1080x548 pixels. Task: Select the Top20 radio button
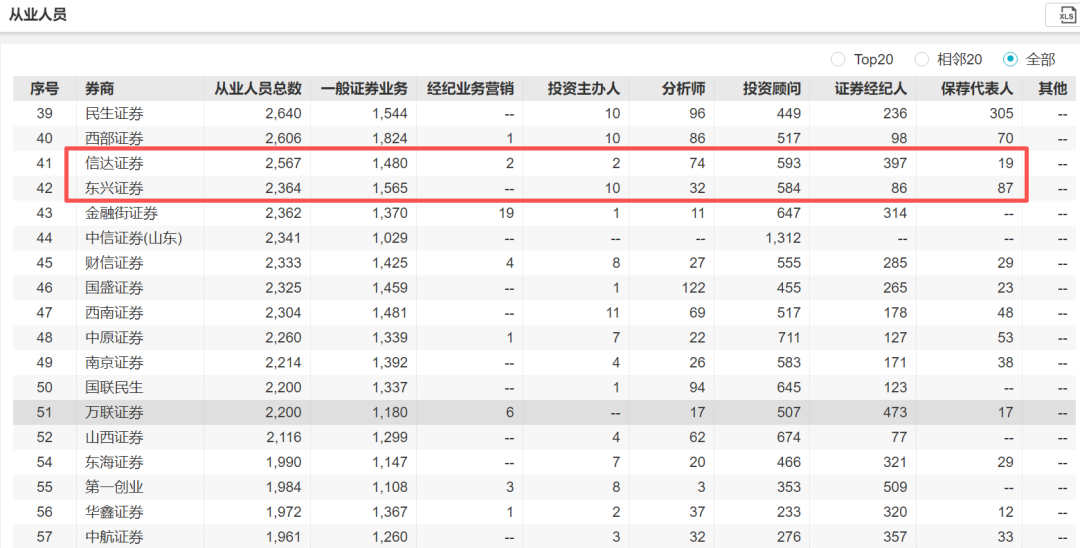click(x=838, y=60)
